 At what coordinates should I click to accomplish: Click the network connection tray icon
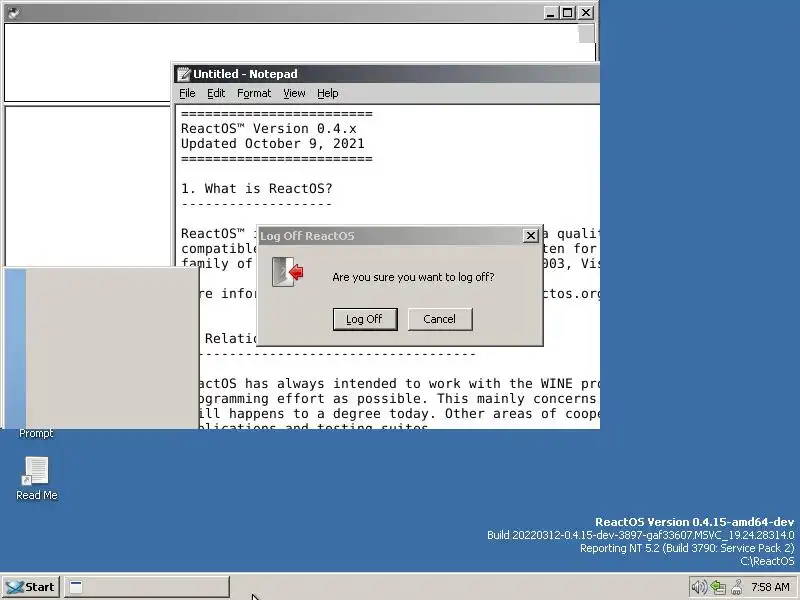[718, 587]
